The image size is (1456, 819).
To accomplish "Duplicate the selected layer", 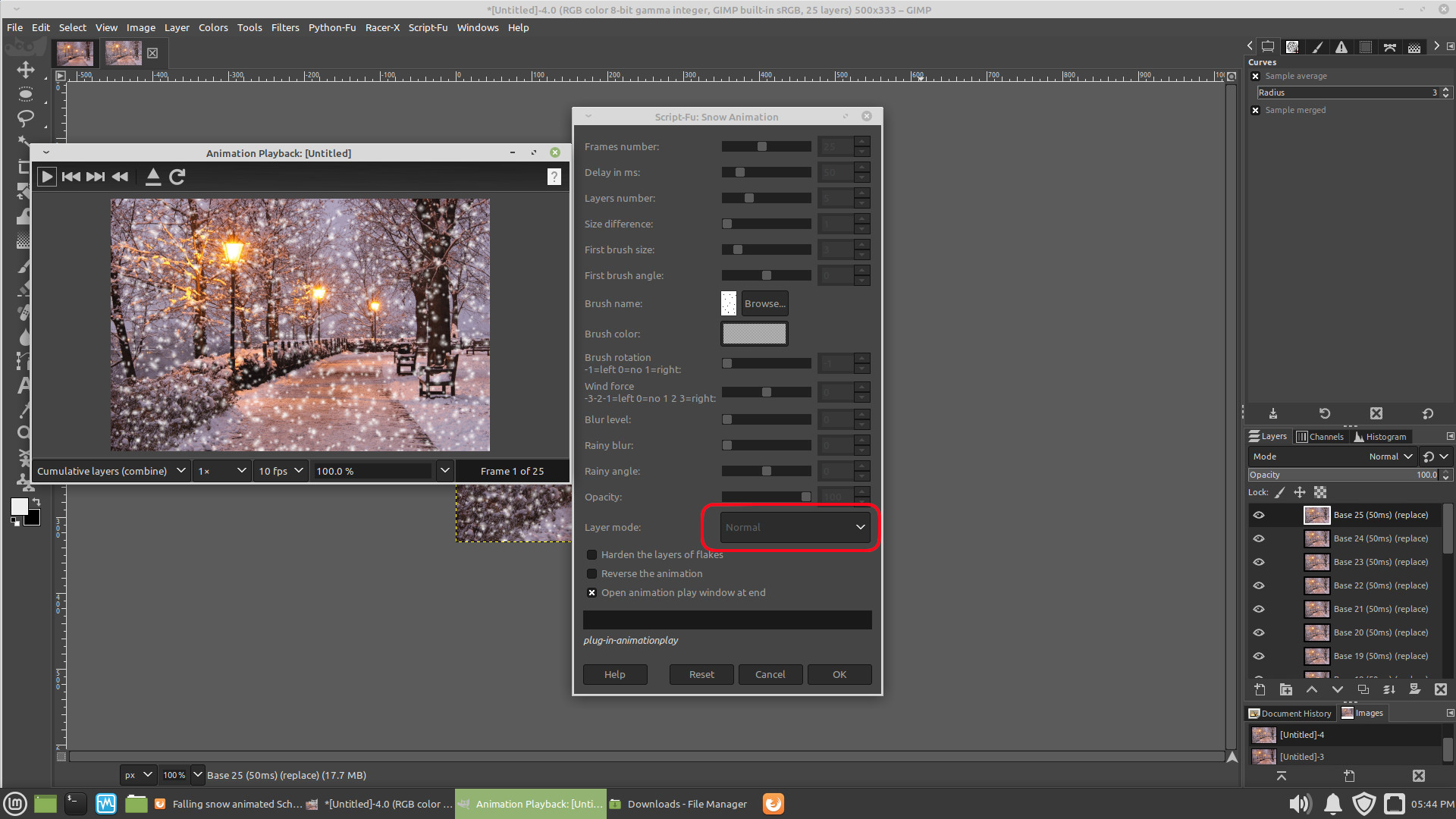I will [x=1363, y=689].
